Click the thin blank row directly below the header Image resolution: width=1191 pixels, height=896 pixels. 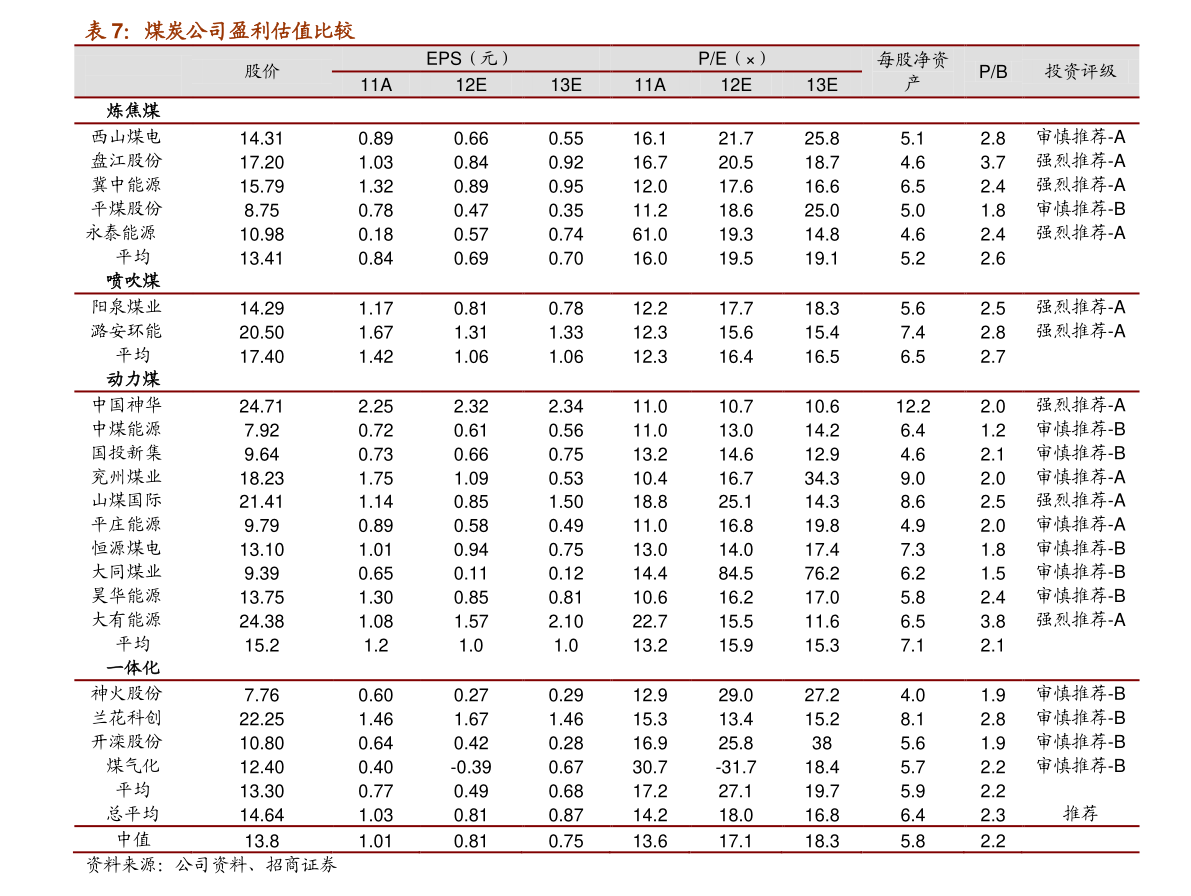click(x=606, y=111)
